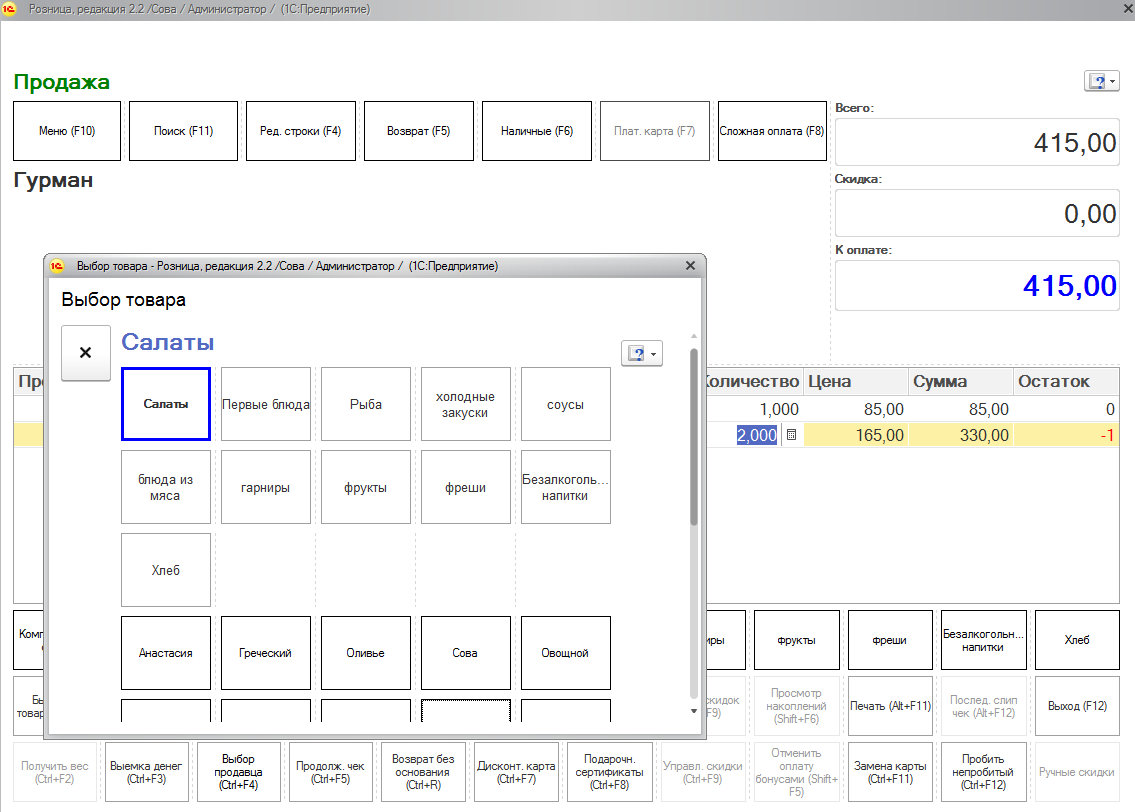Select the Салаты category tile
This screenshot has height=812, width=1135.
pos(166,404)
